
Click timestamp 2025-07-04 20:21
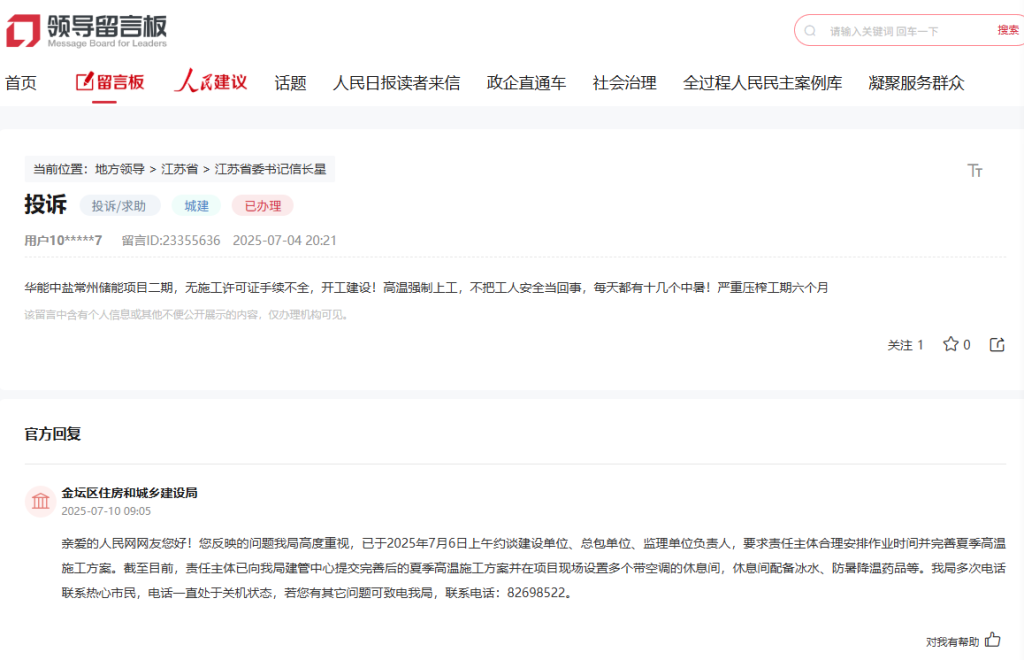[285, 240]
